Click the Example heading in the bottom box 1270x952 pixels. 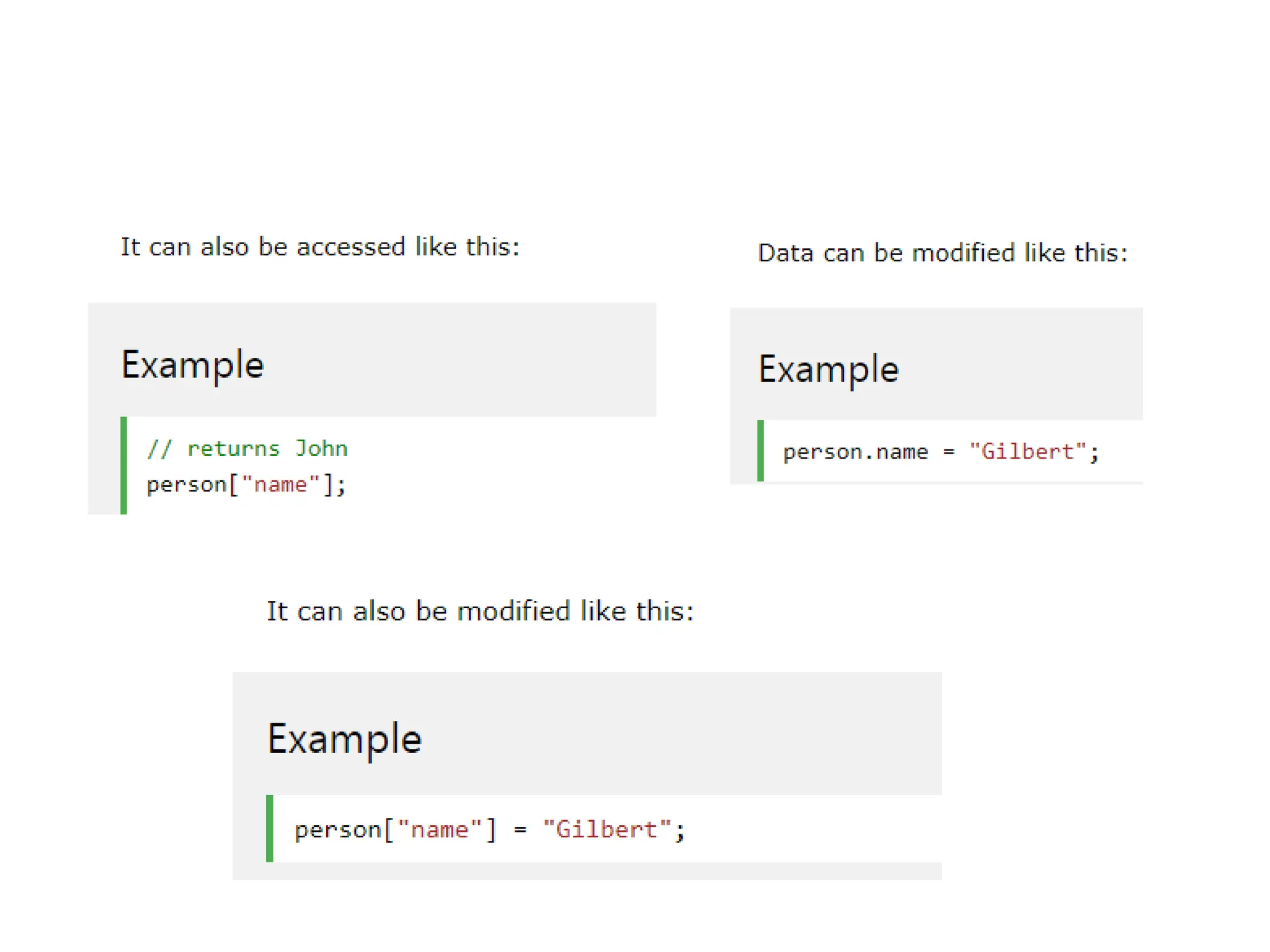click(344, 739)
